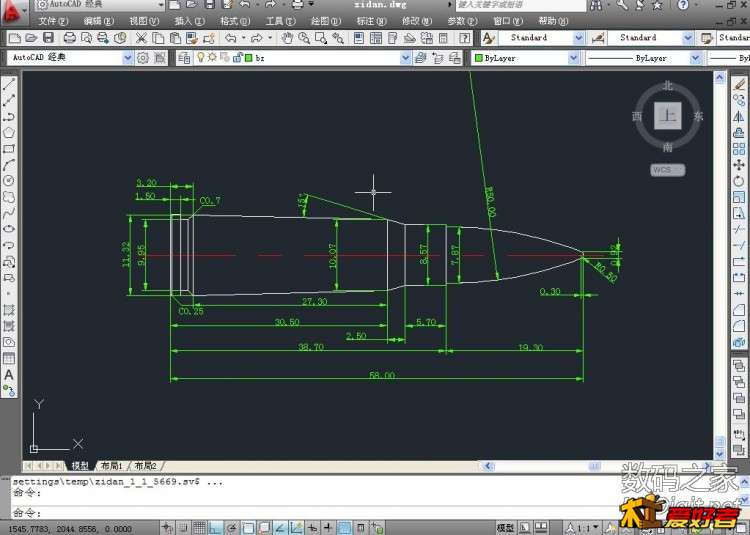750x535 pixels.
Task: Select the Multiline Text tool
Action: 9,375
